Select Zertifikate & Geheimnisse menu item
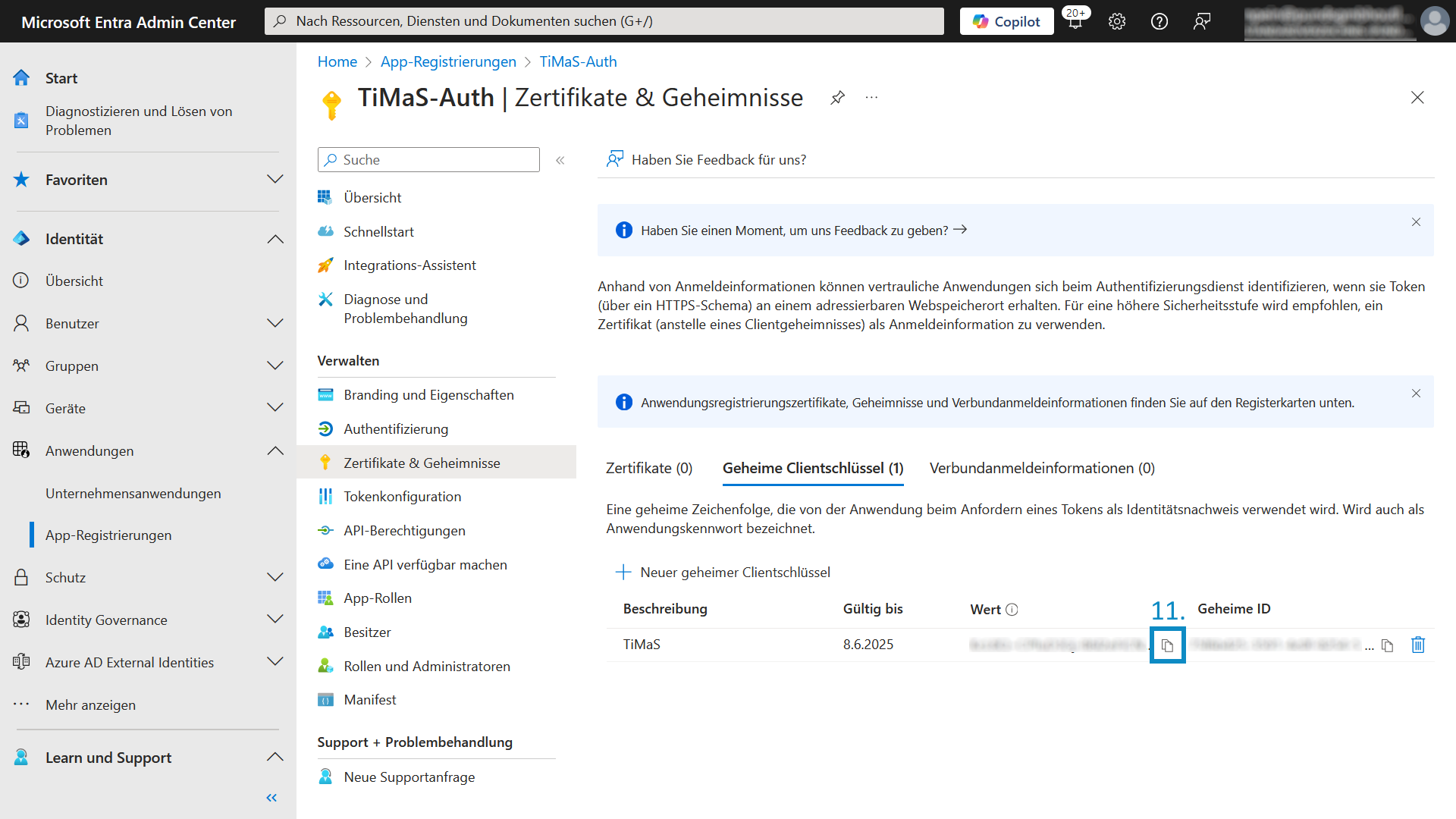 click(x=436, y=463)
